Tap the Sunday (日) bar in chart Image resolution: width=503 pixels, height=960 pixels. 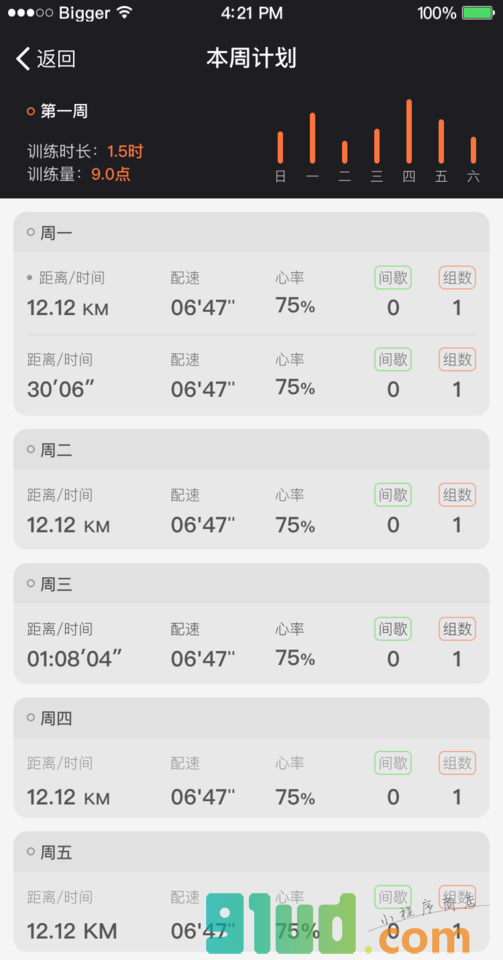pyautogui.click(x=280, y=148)
